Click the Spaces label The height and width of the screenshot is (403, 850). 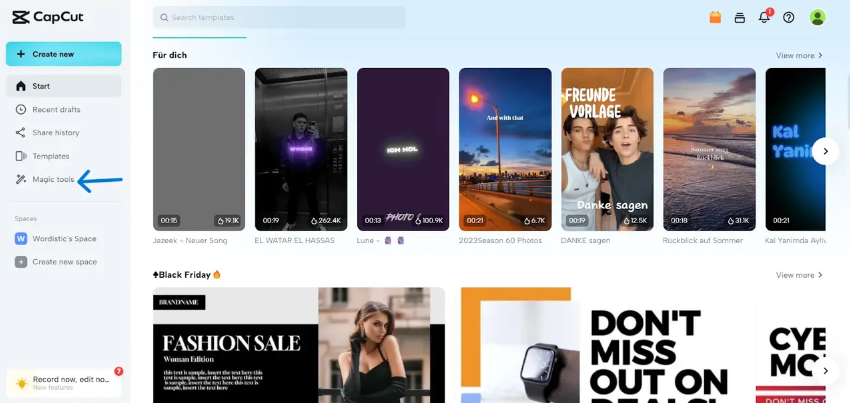[25, 219]
